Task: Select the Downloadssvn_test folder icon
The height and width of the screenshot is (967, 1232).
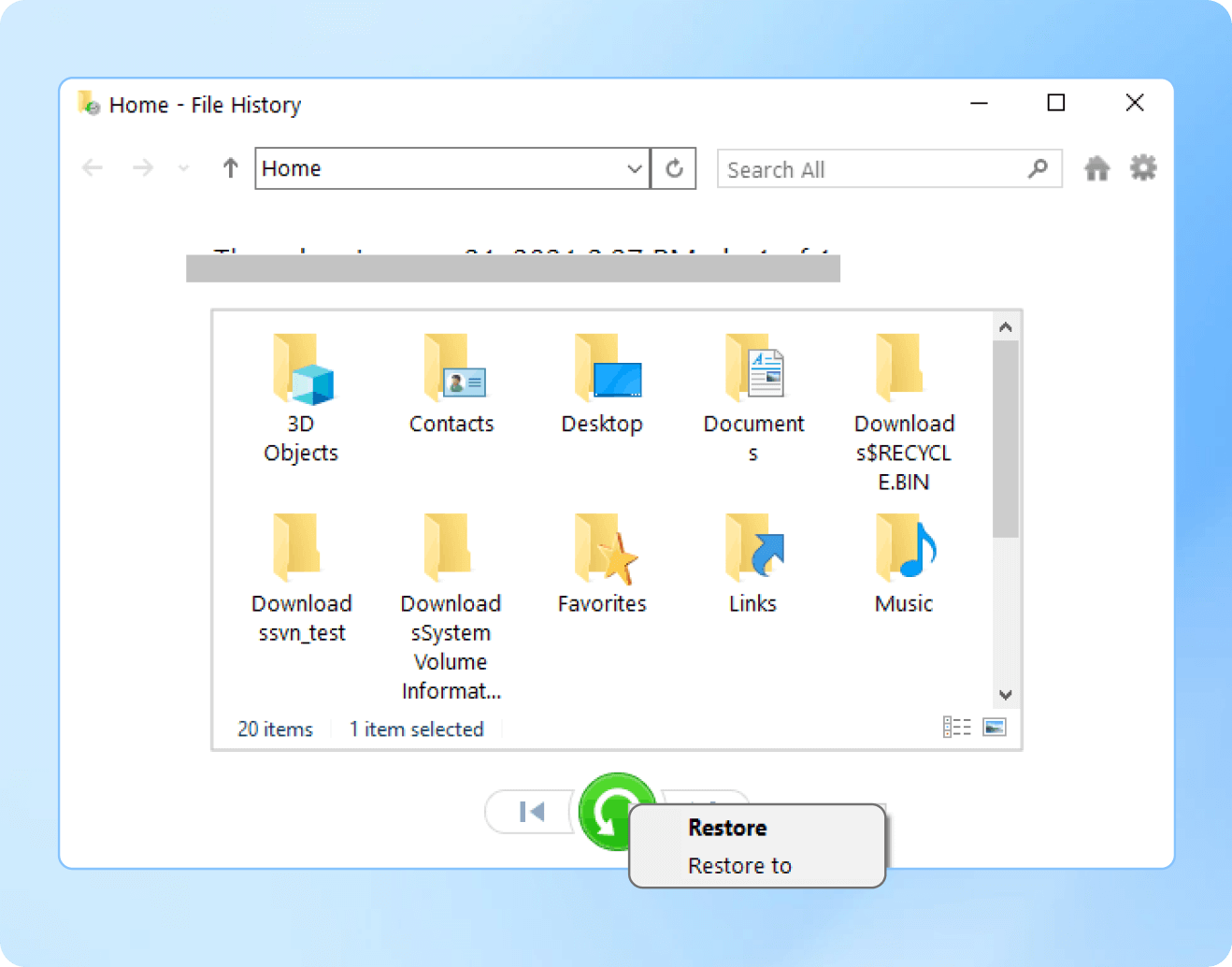Action: 296,547
